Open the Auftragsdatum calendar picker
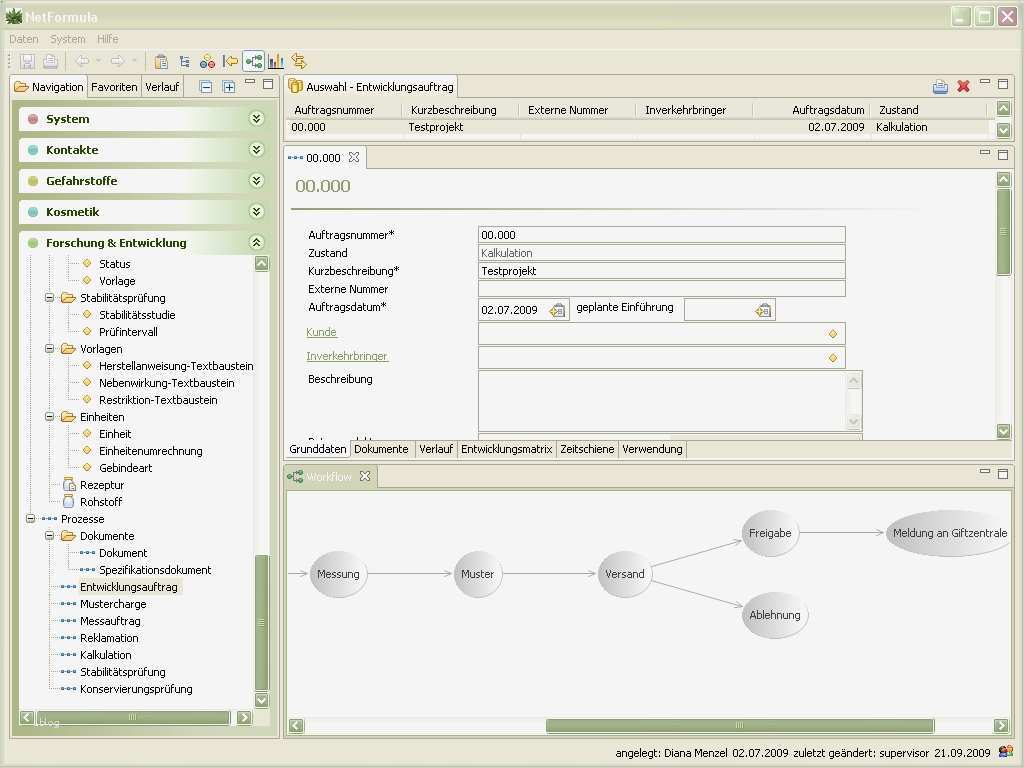This screenshot has height=768, width=1024. point(557,310)
